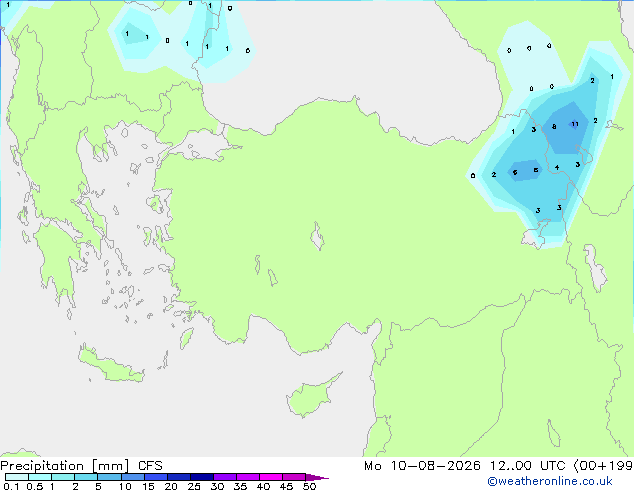
Task: Click the '4' precipitation value on map
Action: click(557, 167)
